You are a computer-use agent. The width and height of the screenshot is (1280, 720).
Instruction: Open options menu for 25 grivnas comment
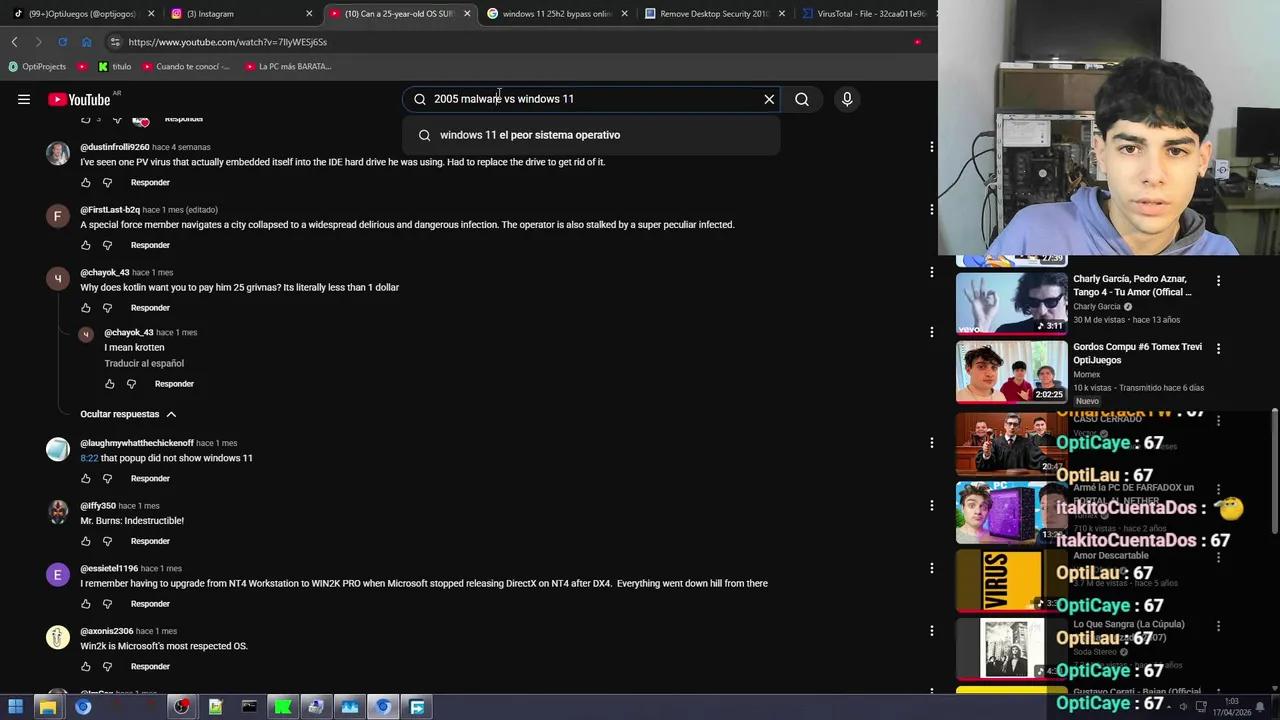pos(931,272)
